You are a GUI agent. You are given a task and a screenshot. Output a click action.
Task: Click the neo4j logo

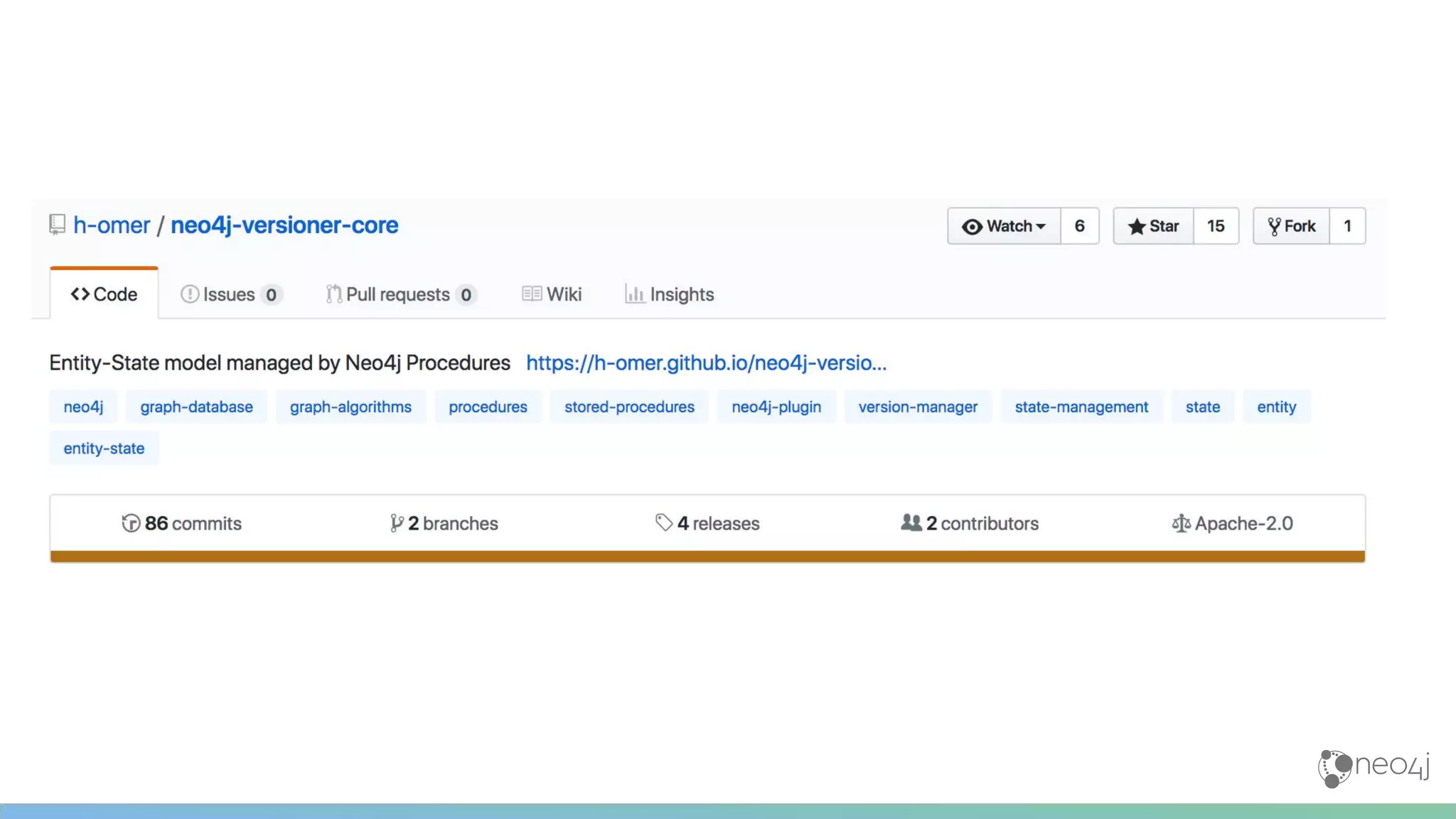[x=1373, y=768]
